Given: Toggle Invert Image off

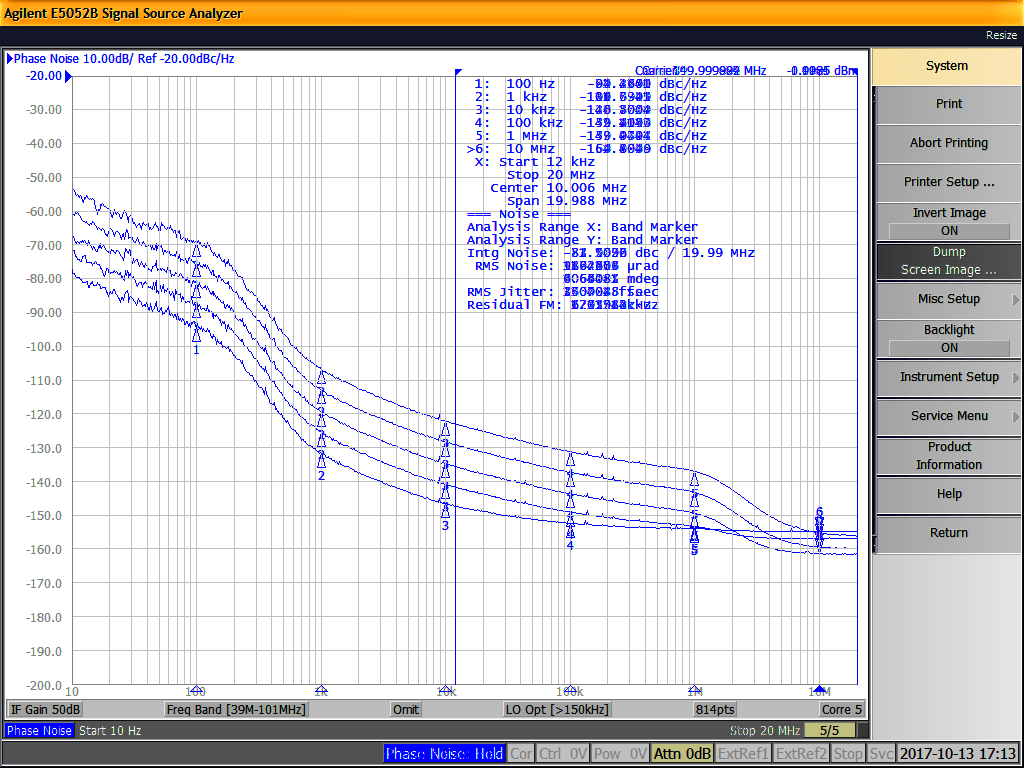Looking at the screenshot, I should (x=946, y=219).
